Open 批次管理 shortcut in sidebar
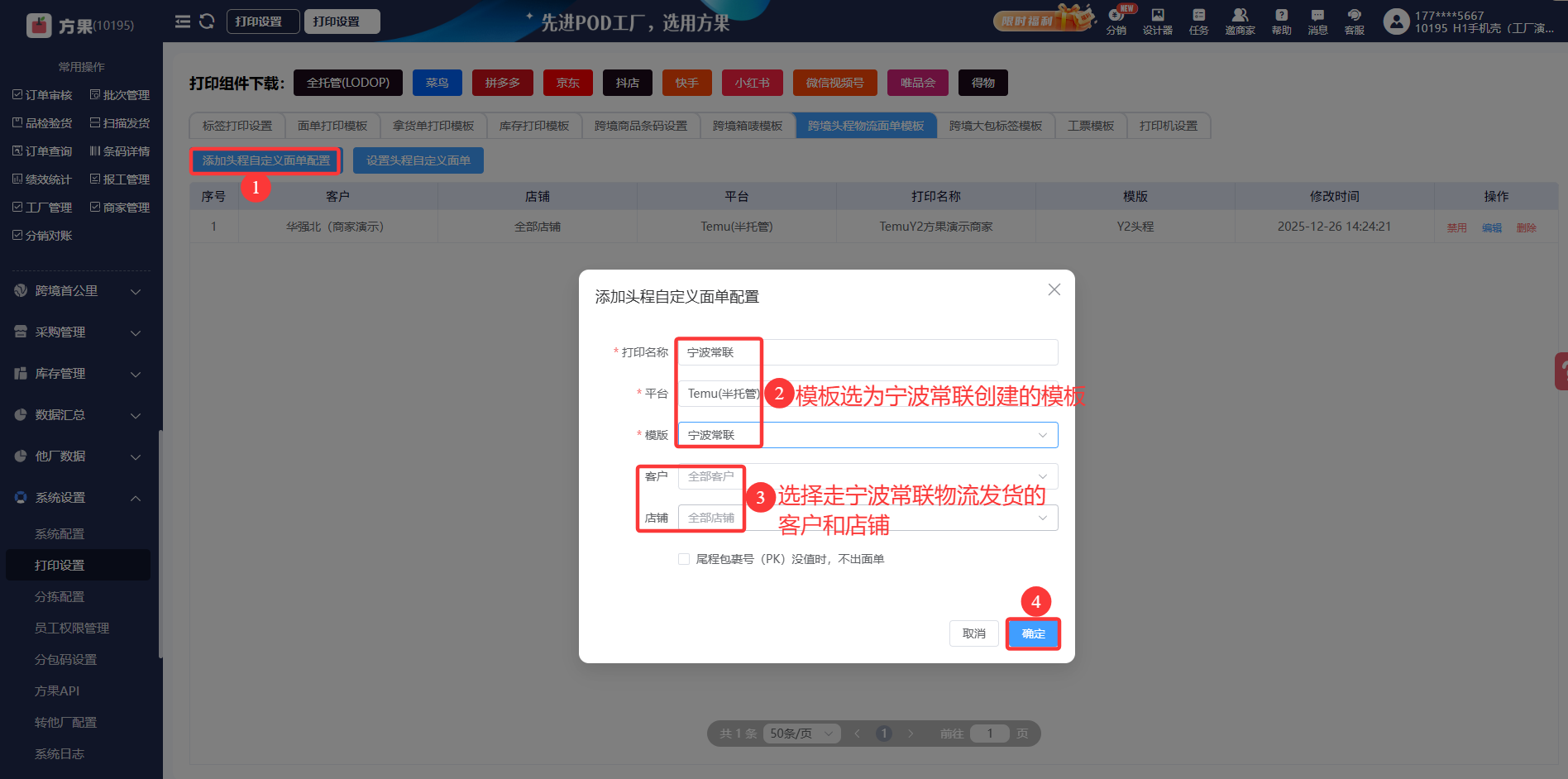Image resolution: width=1568 pixels, height=779 pixels. [x=120, y=95]
